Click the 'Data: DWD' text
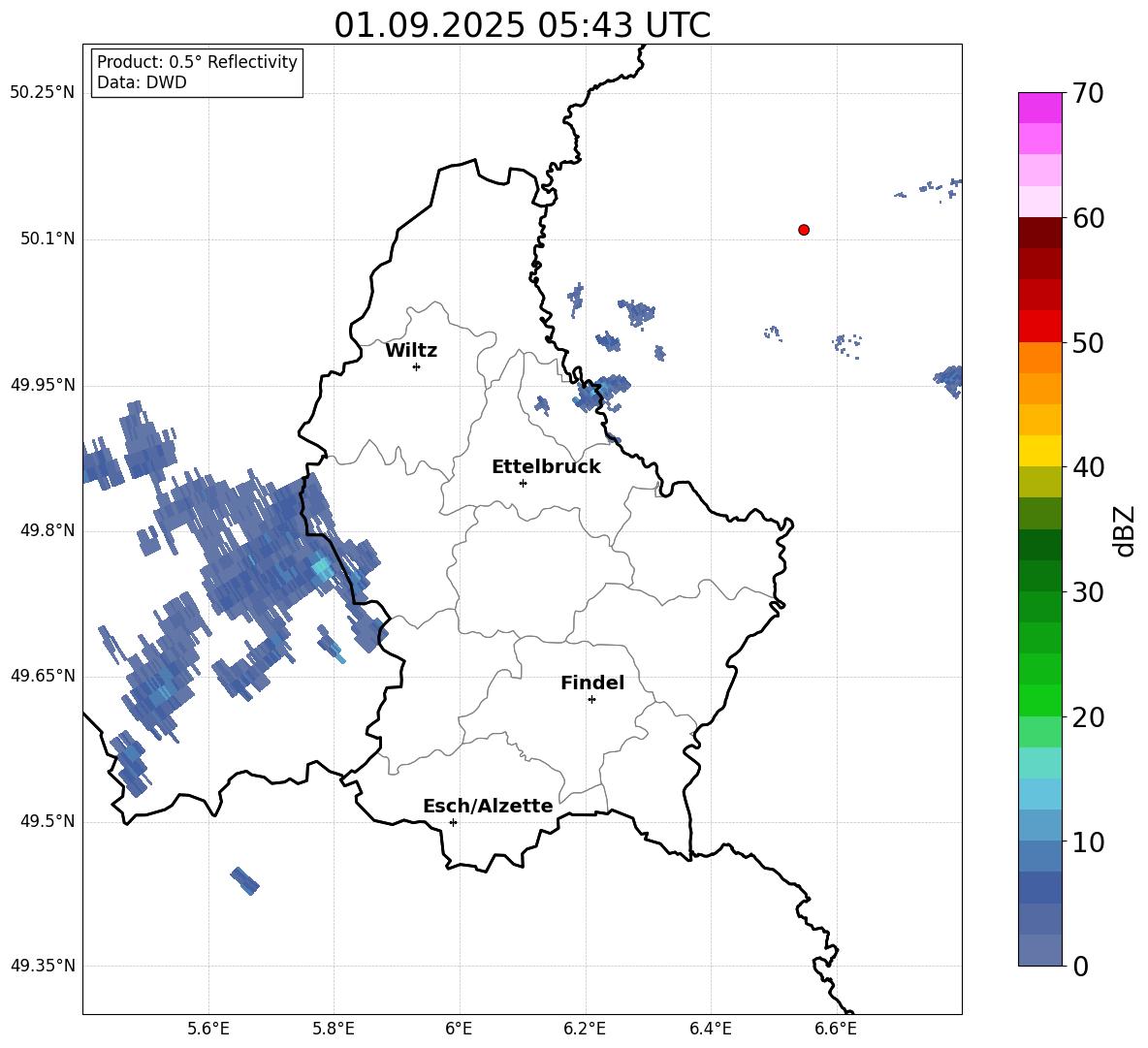Image resolution: width=1148 pixels, height=1048 pixels. (142, 82)
